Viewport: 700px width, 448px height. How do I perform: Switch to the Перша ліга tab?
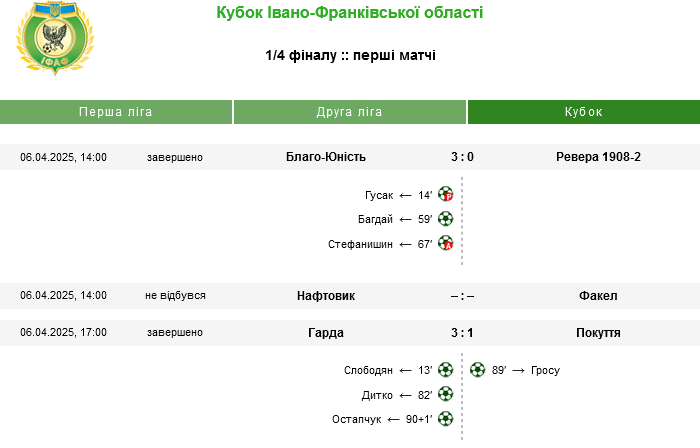(116, 112)
